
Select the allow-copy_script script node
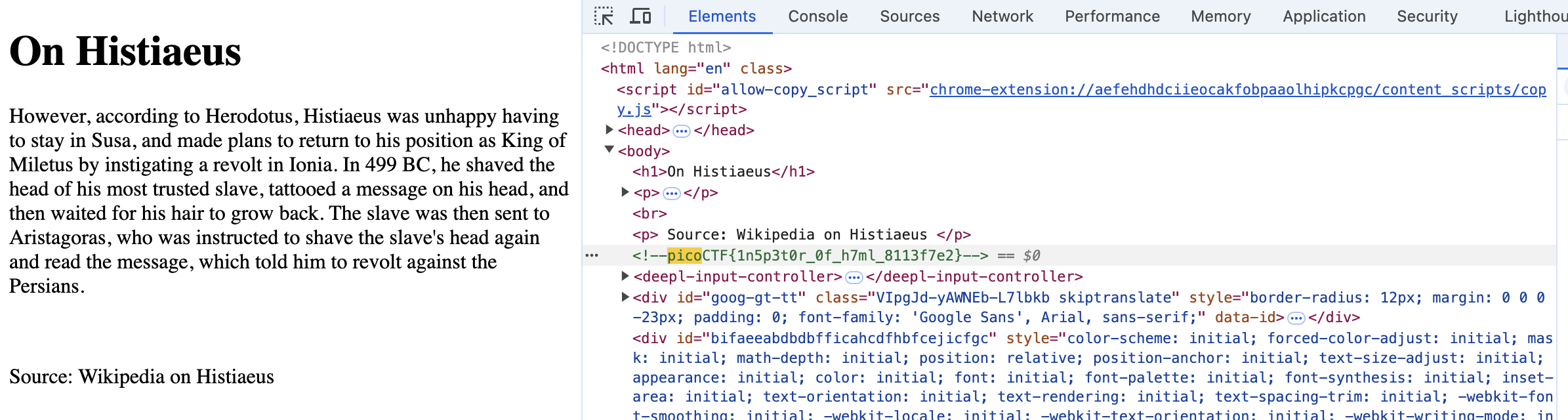coord(1081,99)
